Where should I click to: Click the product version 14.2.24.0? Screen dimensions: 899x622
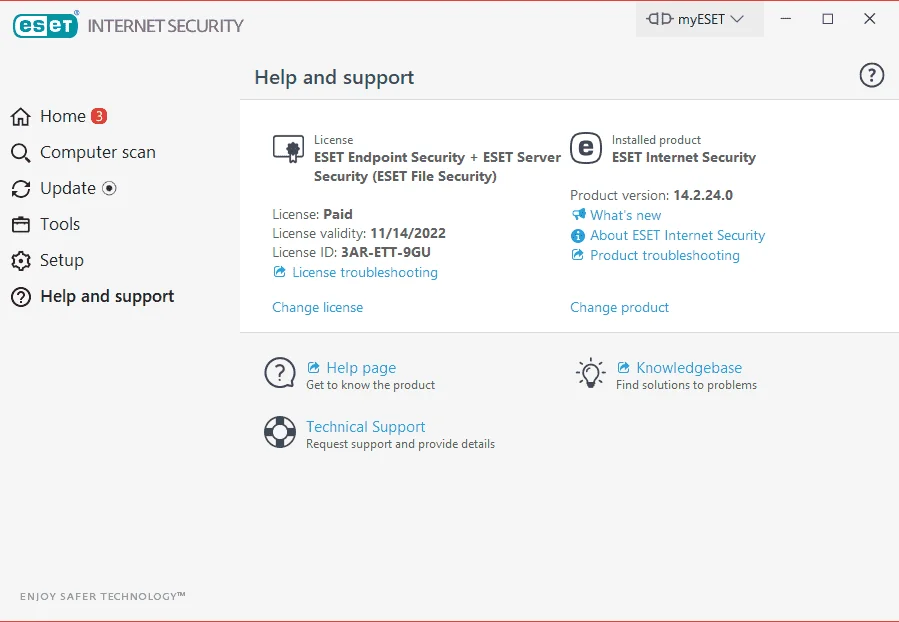click(703, 195)
